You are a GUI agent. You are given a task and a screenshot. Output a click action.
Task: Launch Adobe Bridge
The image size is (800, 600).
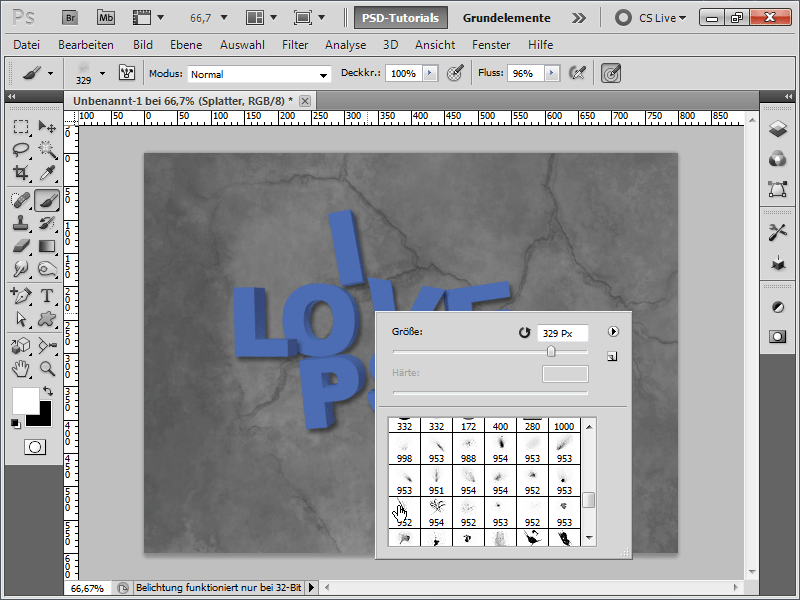[x=70, y=18]
